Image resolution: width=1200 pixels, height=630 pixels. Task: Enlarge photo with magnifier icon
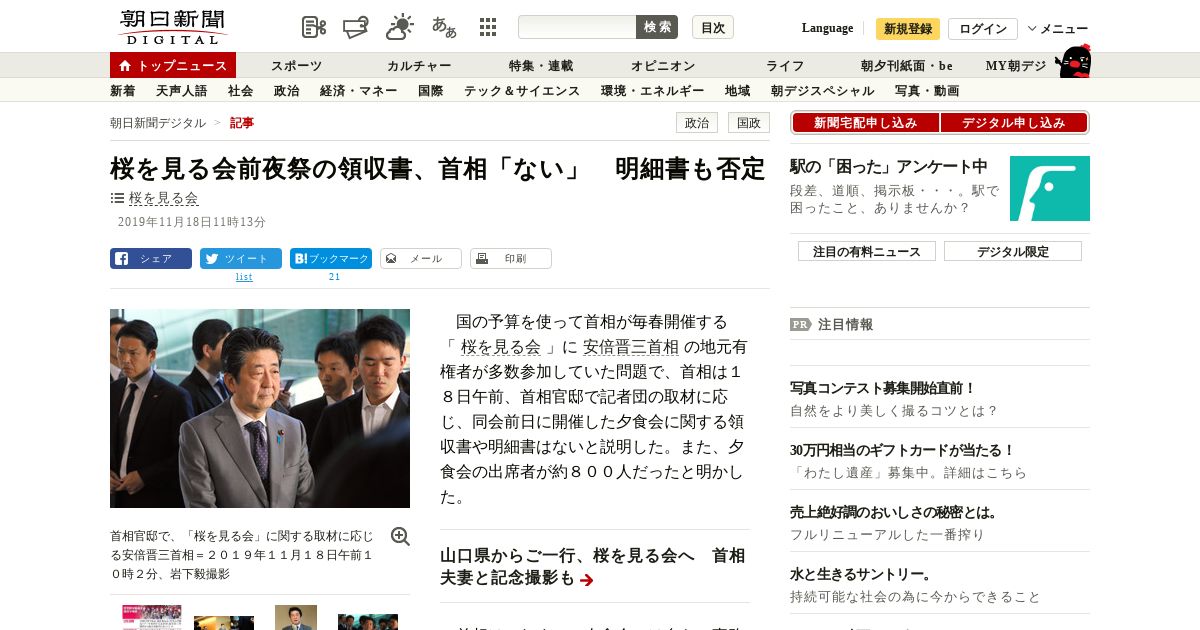tap(400, 536)
